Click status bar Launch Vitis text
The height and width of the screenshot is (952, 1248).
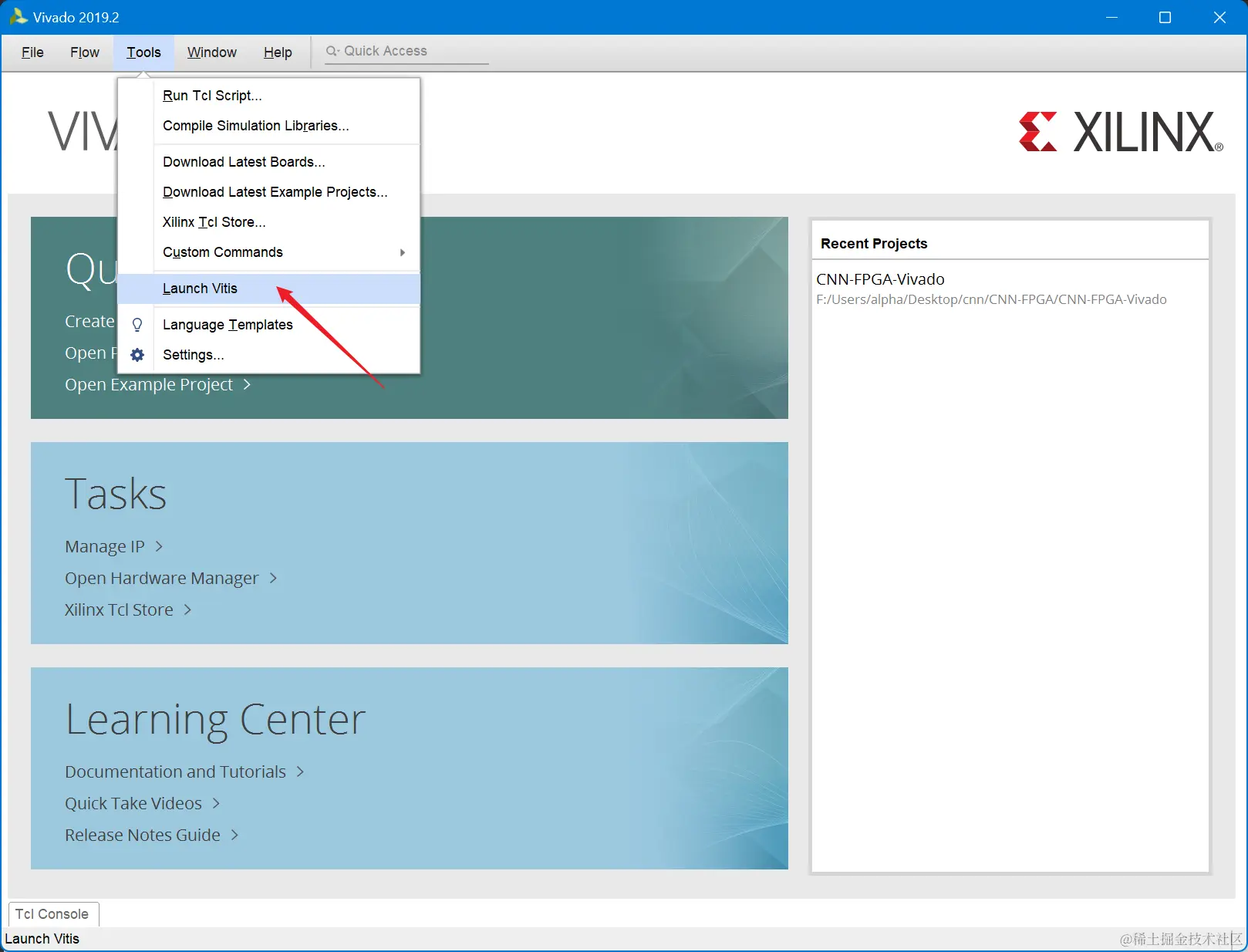point(42,939)
